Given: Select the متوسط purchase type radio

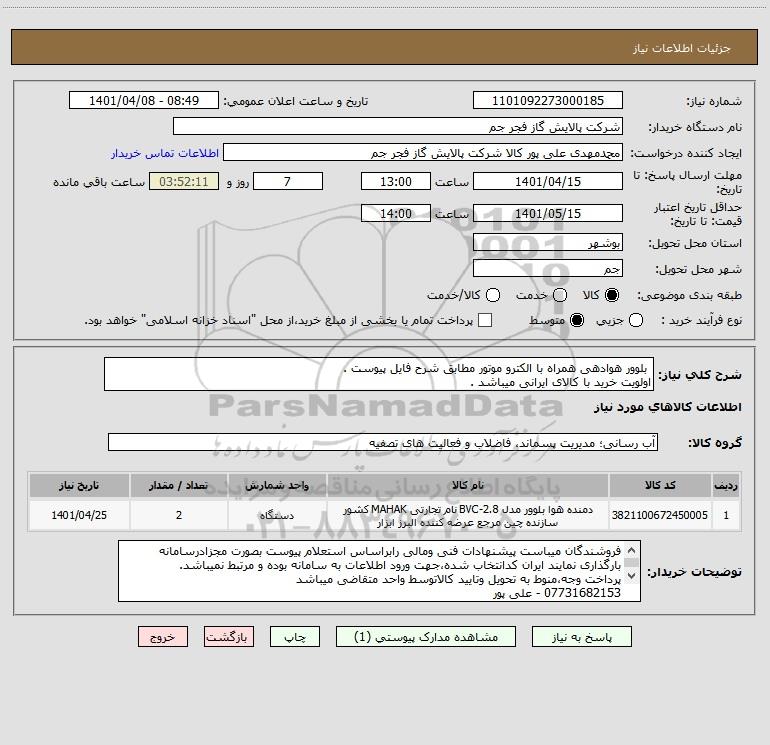Looking at the screenshot, I should [577, 320].
